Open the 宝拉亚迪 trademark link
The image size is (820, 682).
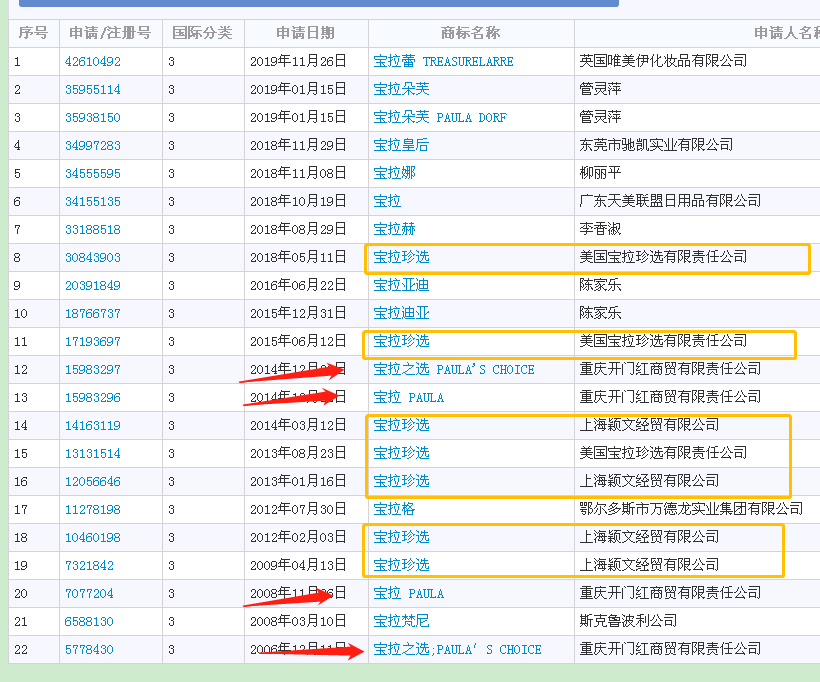[398, 285]
